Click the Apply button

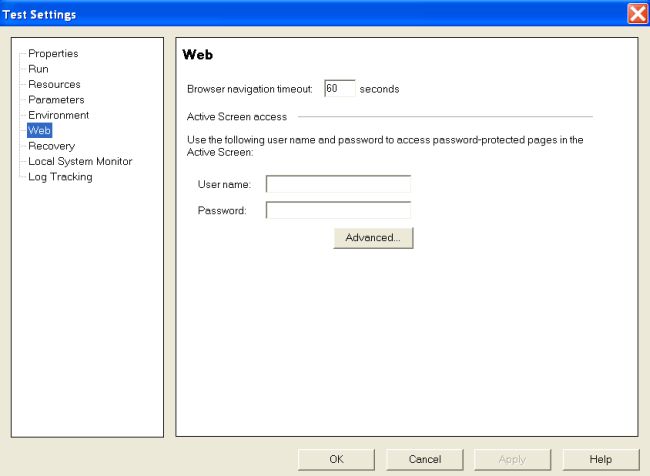point(513,458)
